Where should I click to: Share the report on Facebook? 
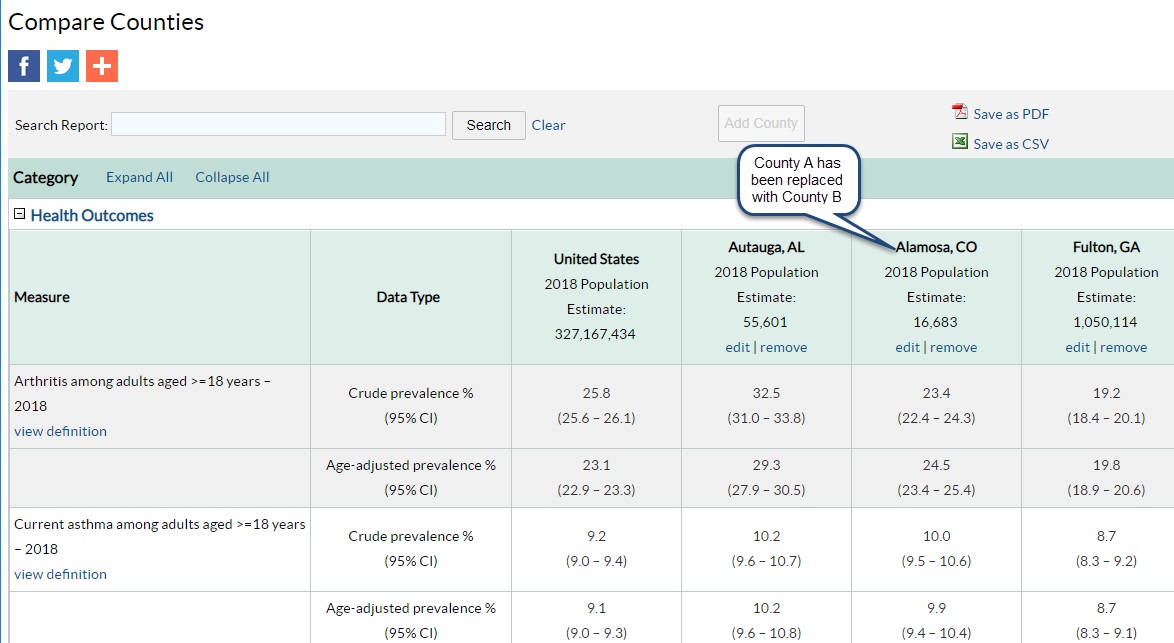point(24,66)
